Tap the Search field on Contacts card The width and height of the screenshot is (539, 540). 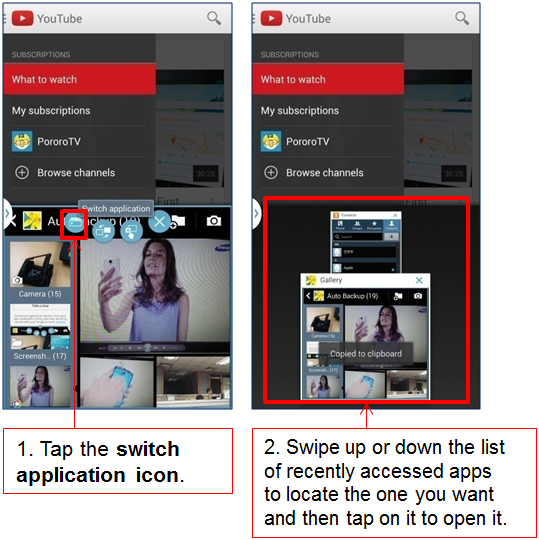(358, 237)
